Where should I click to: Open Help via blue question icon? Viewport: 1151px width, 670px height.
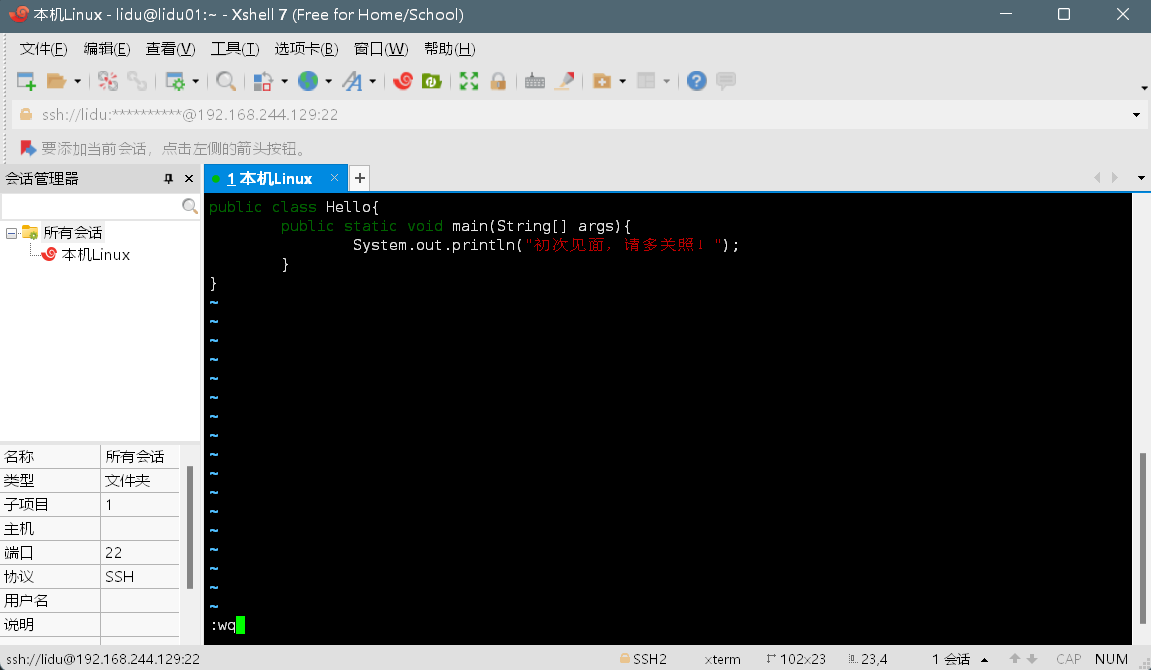tap(697, 81)
